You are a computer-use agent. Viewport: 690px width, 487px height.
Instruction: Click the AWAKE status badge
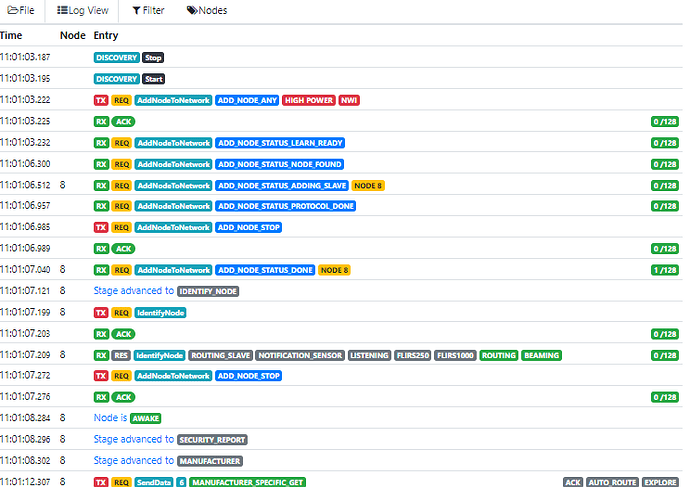pyautogui.click(x=146, y=418)
